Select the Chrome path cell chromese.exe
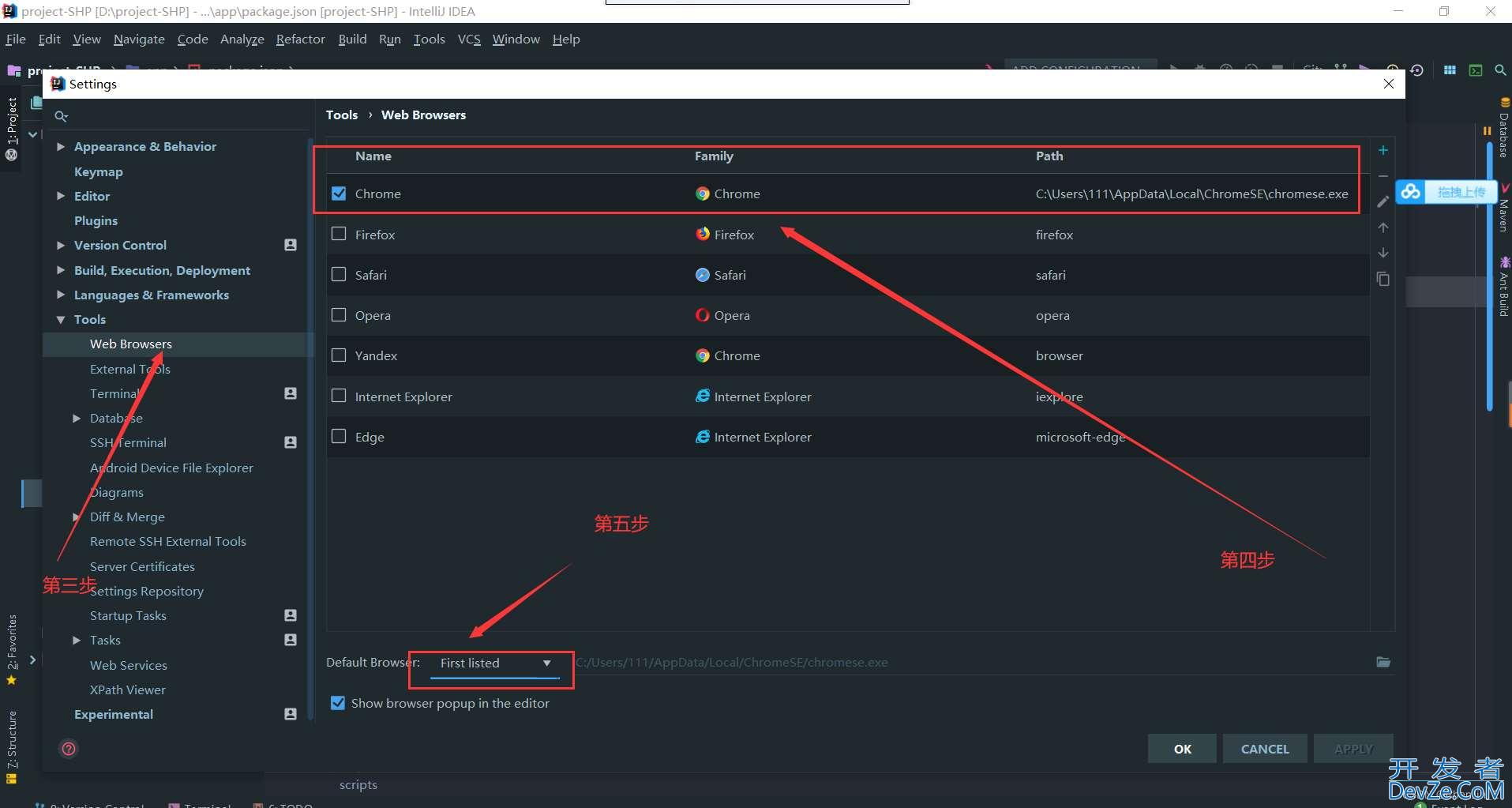This screenshot has width=1512, height=808. pyautogui.click(x=1192, y=194)
